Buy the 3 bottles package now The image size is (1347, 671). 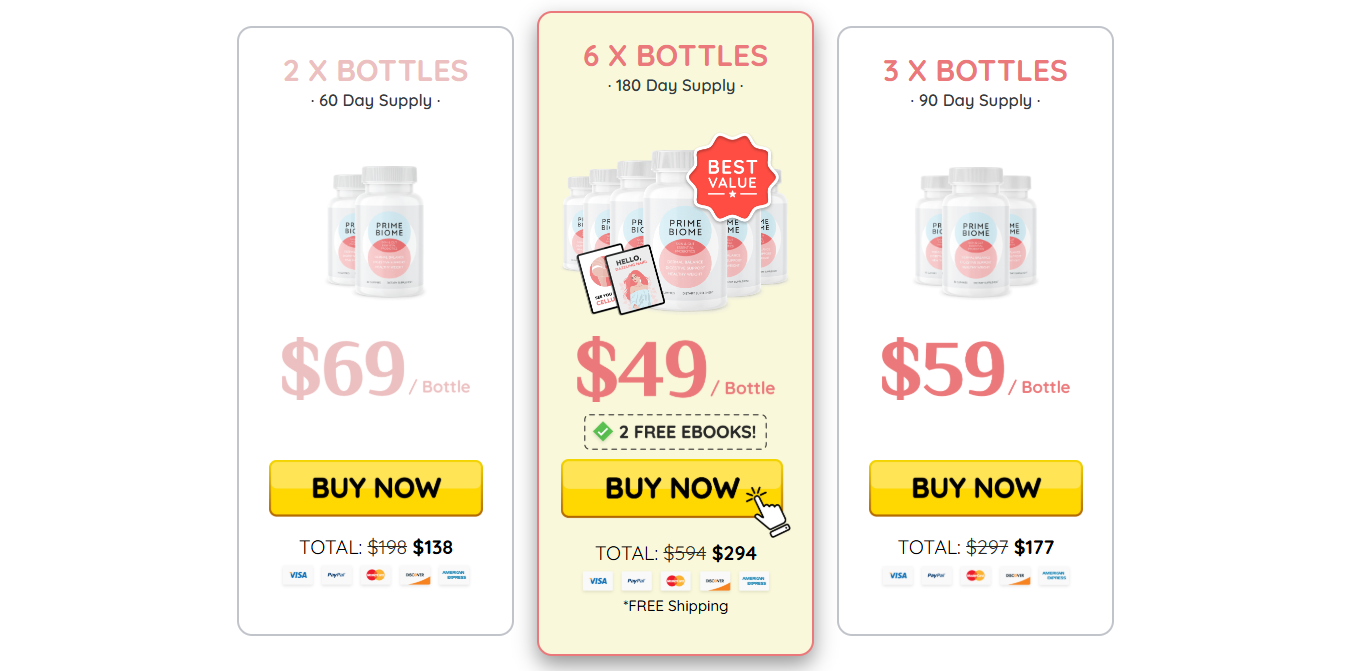click(x=976, y=488)
